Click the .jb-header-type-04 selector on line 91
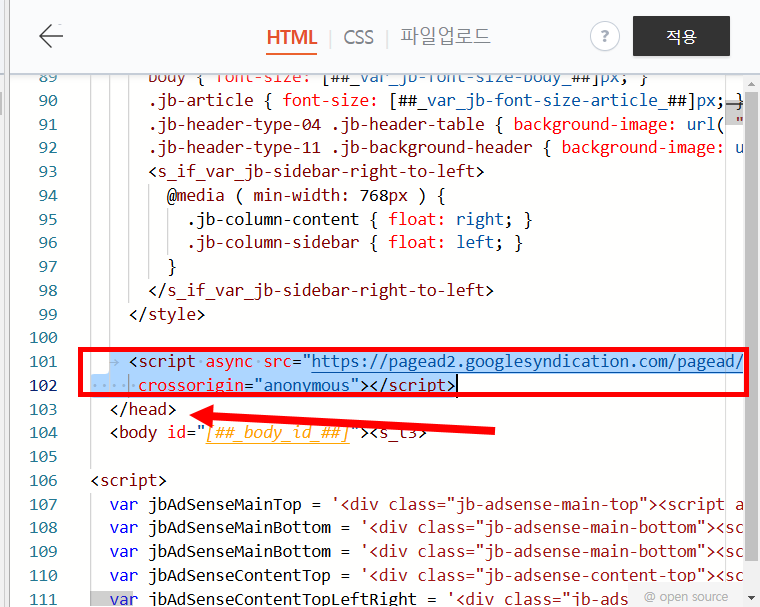760x607 pixels. tap(235, 125)
